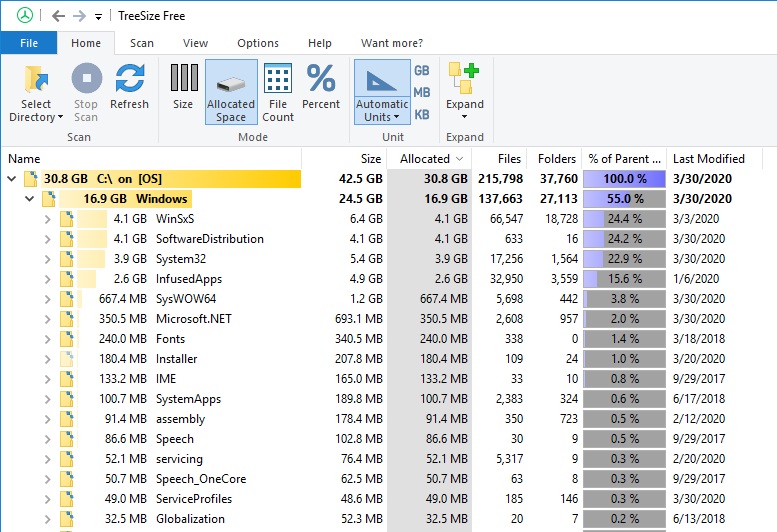The image size is (777, 532).
Task: Click the TreeSize app logo icon
Action: click(x=25, y=15)
